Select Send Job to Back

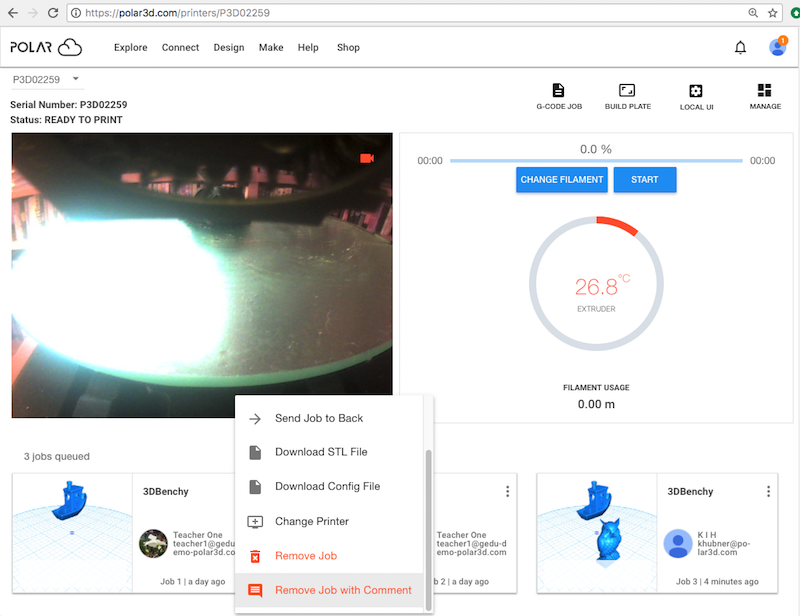coord(329,418)
